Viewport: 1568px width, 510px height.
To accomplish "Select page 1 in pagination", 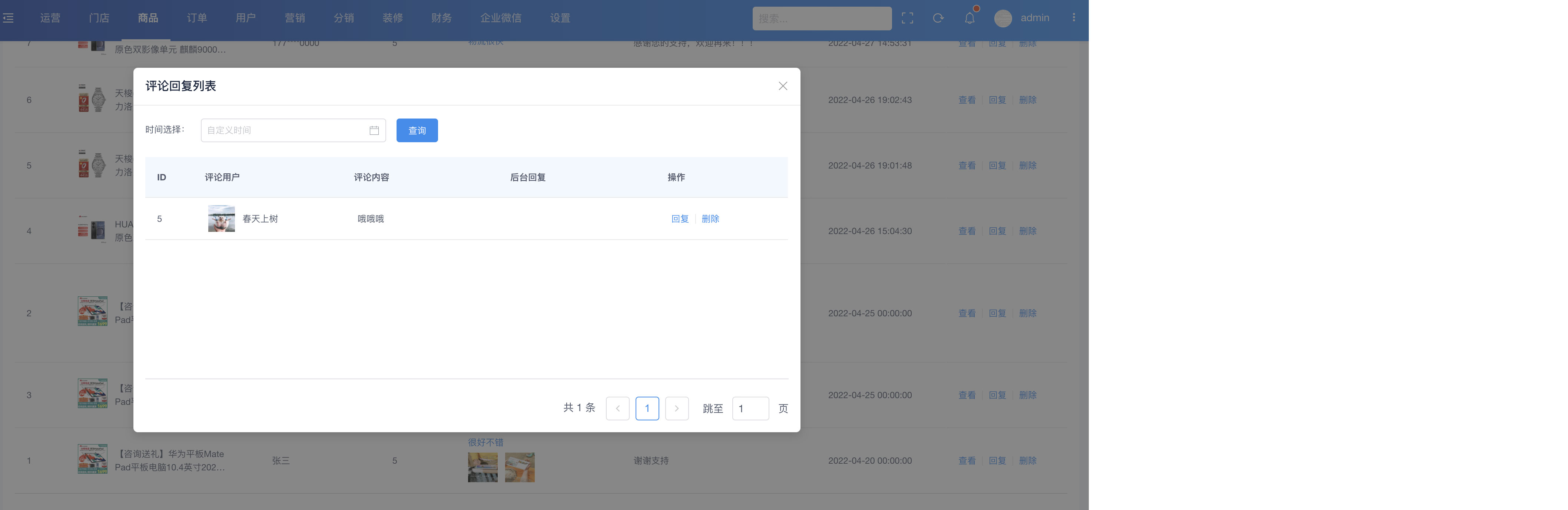I will [x=646, y=409].
